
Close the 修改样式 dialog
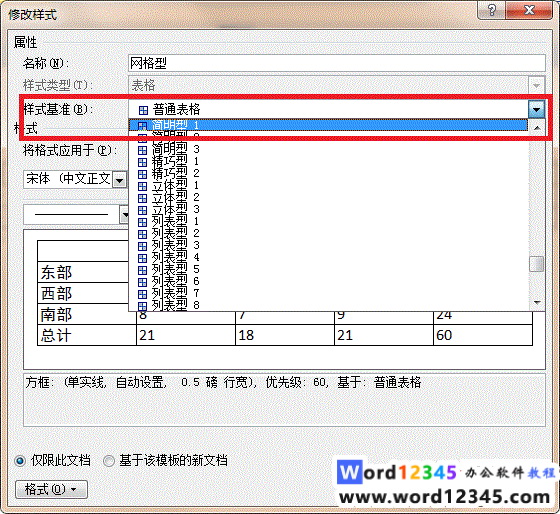coord(529,10)
